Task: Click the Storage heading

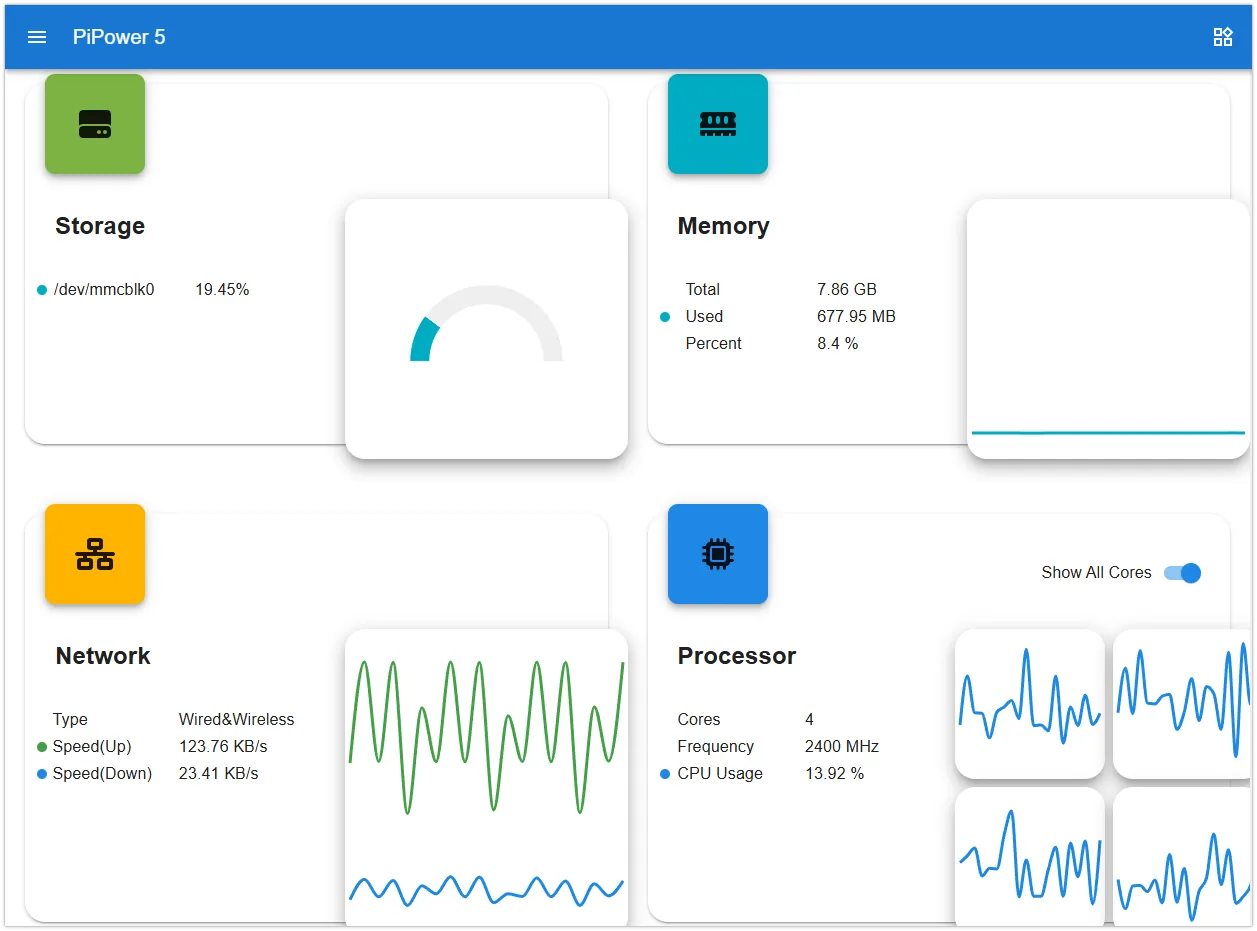Action: click(x=100, y=226)
